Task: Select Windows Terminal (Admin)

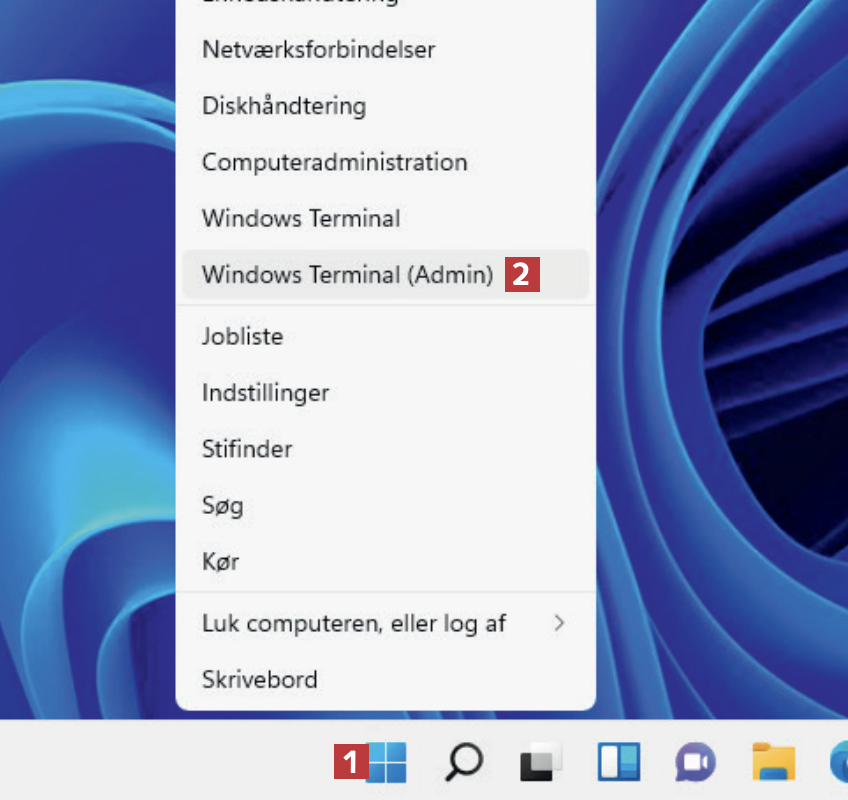Action: (347, 274)
